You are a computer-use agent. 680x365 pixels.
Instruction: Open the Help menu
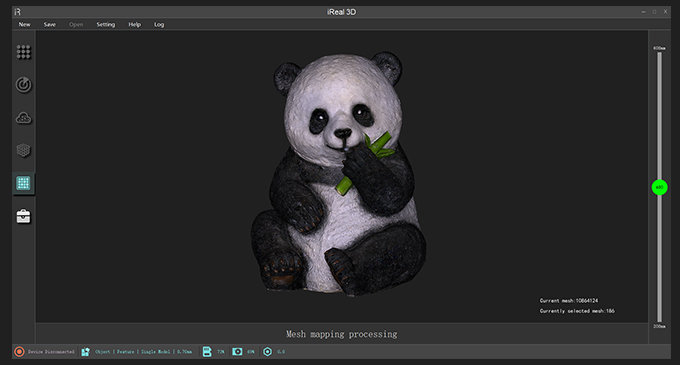point(134,25)
